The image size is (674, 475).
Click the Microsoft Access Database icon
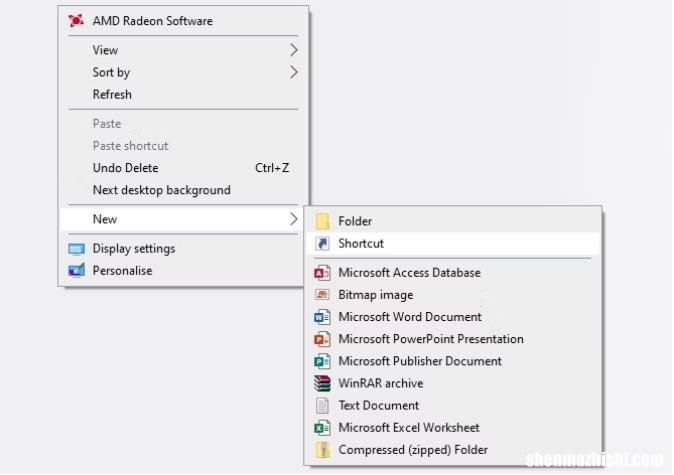point(322,273)
